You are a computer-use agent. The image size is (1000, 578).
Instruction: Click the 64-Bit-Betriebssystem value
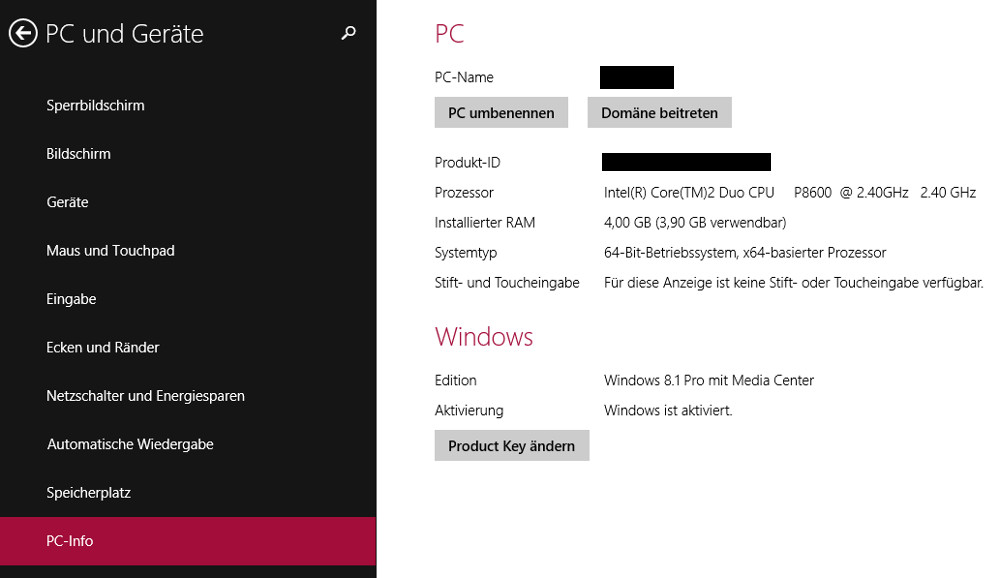745,253
